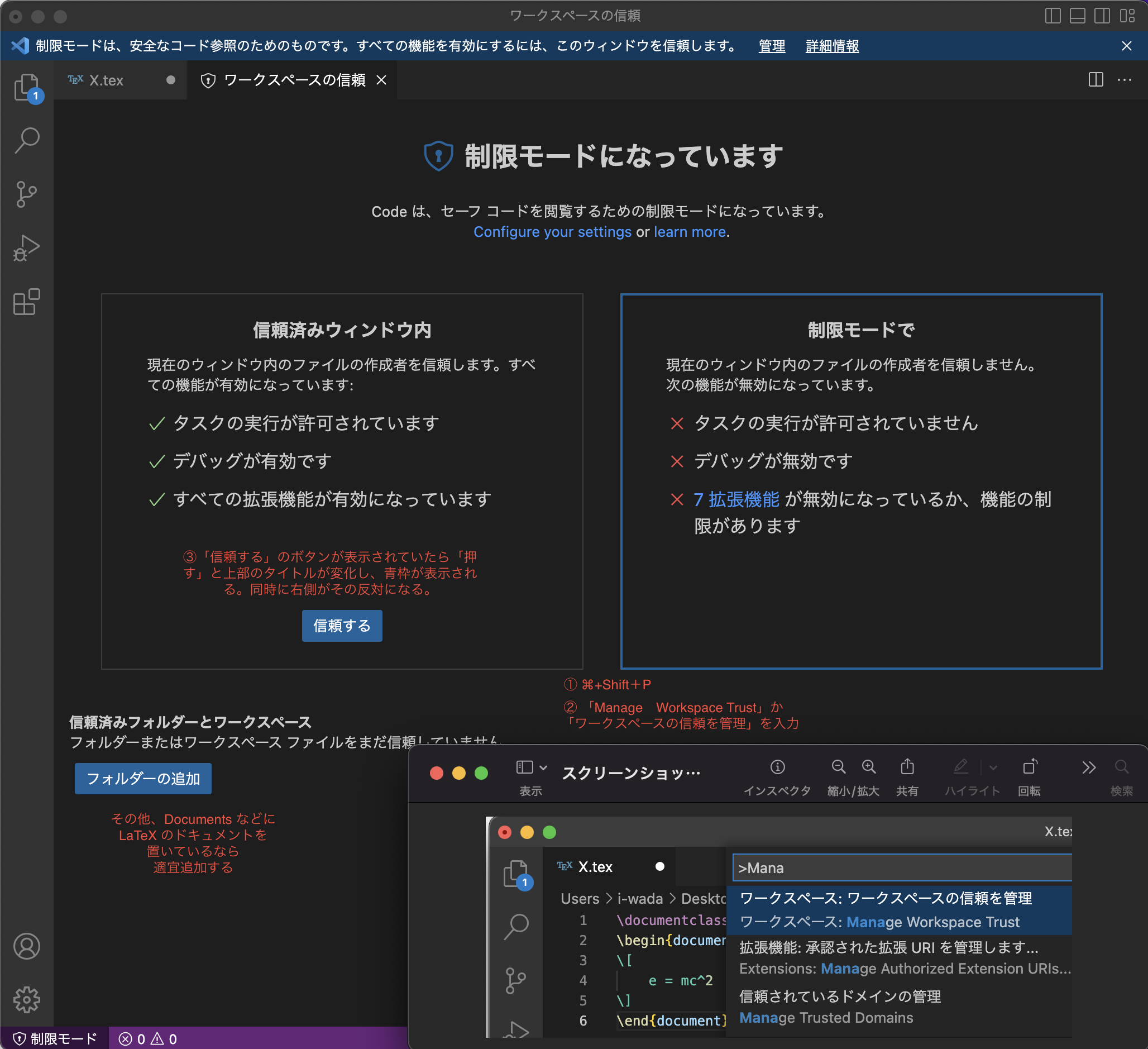
Task: Click the 制限モードで card
Action: click(861, 481)
